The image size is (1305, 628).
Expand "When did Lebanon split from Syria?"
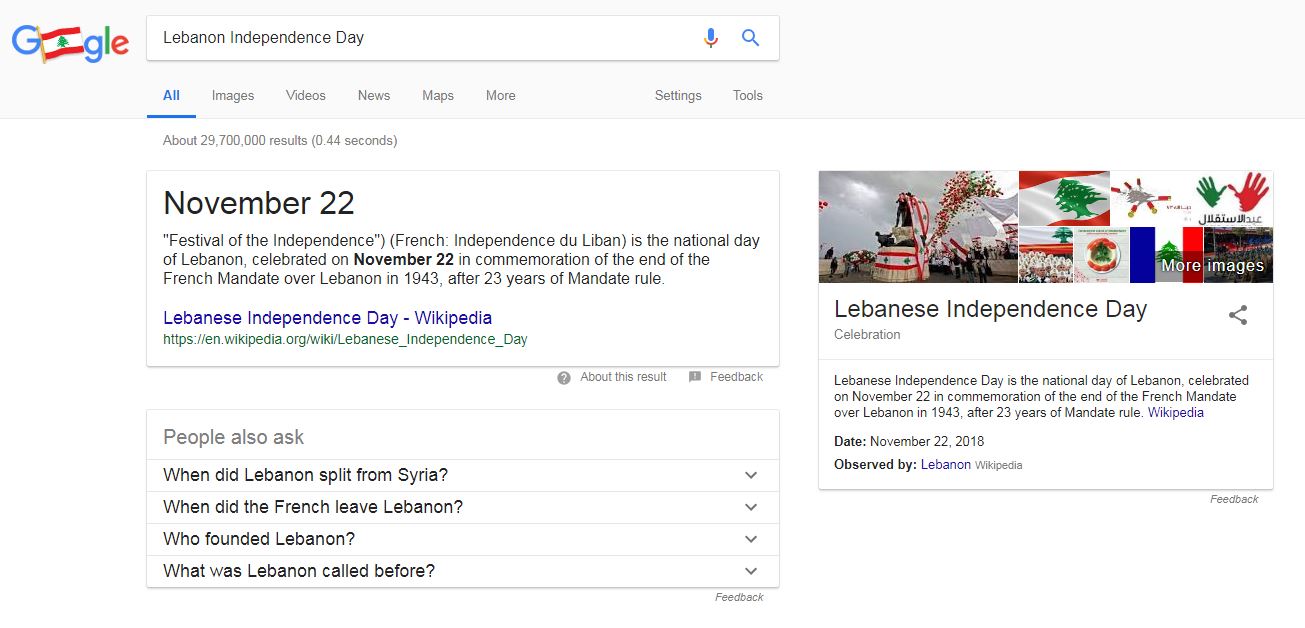(462, 475)
